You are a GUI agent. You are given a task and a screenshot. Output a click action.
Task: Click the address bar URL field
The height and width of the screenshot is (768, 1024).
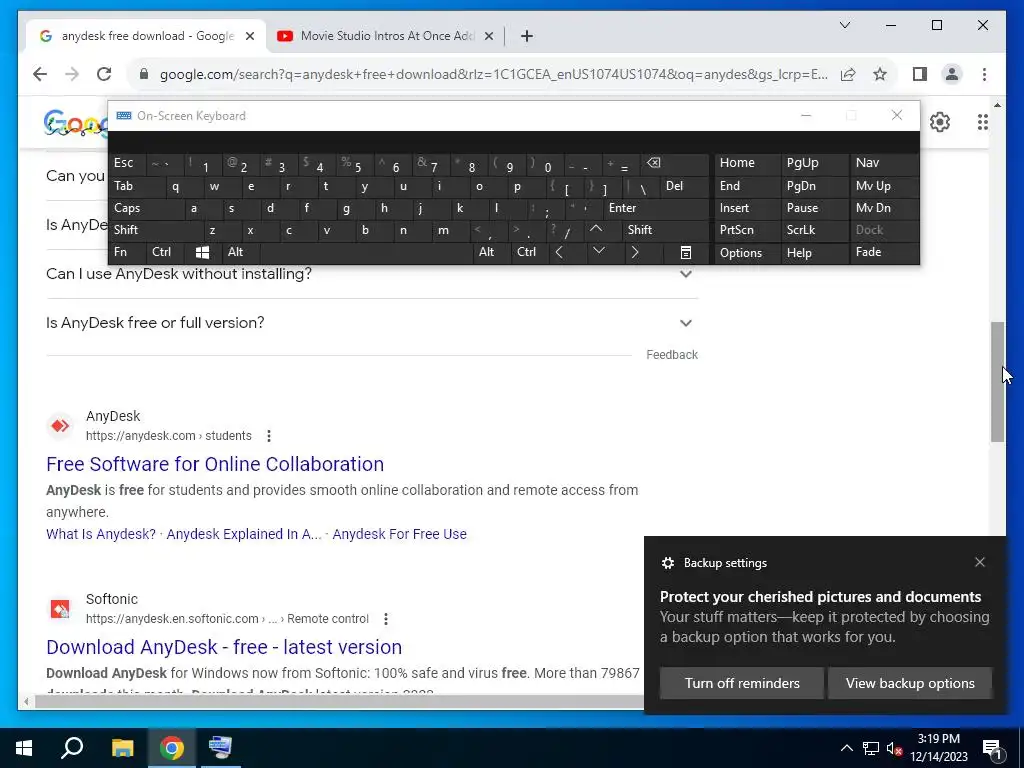click(x=494, y=74)
